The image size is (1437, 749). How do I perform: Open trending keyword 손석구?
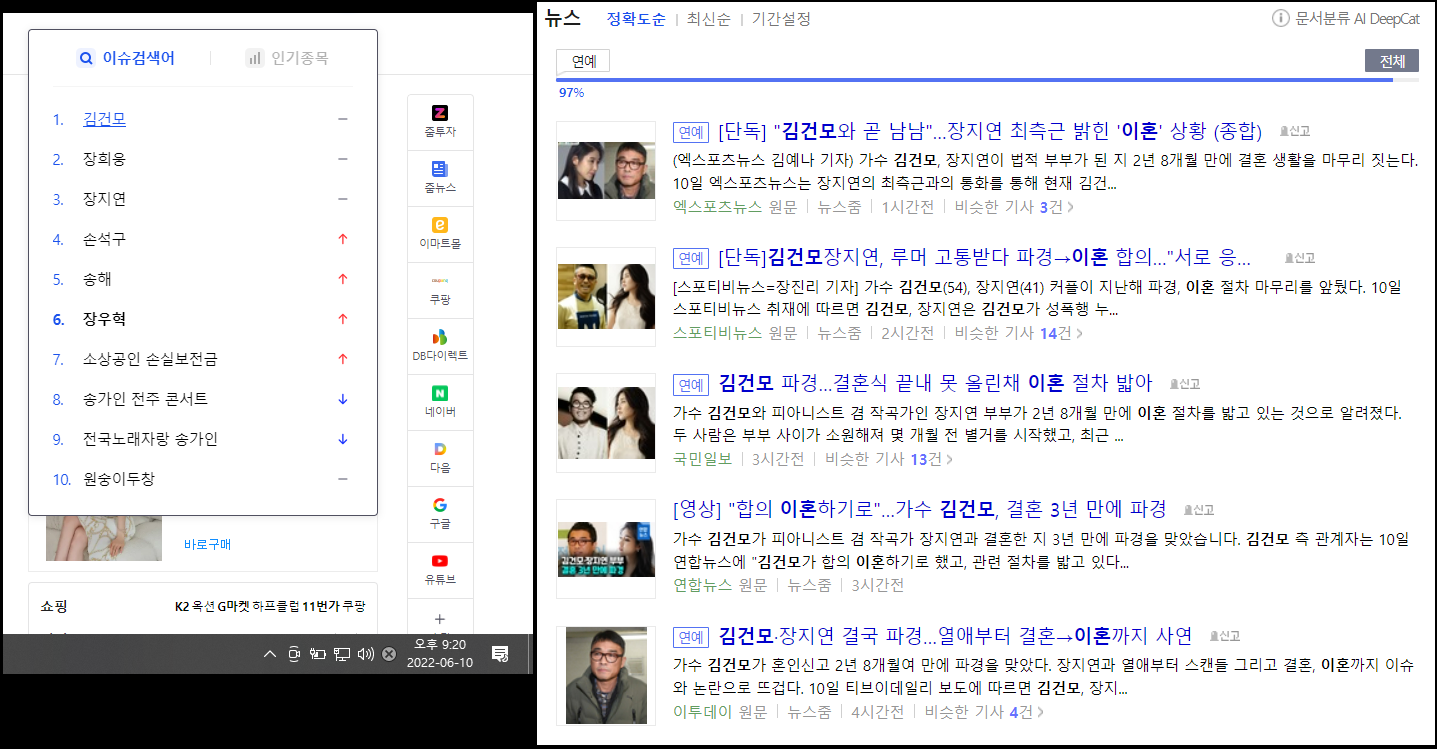click(104, 239)
